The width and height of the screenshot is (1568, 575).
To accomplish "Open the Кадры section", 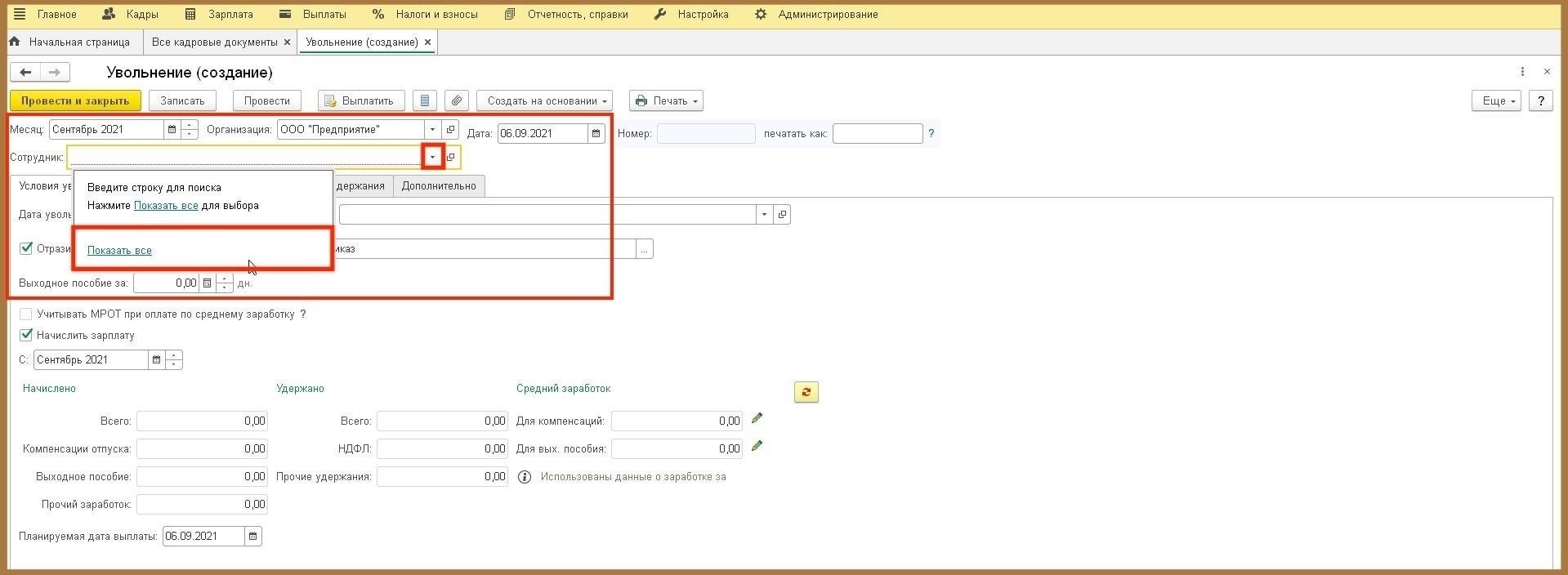I will pyautogui.click(x=131, y=14).
